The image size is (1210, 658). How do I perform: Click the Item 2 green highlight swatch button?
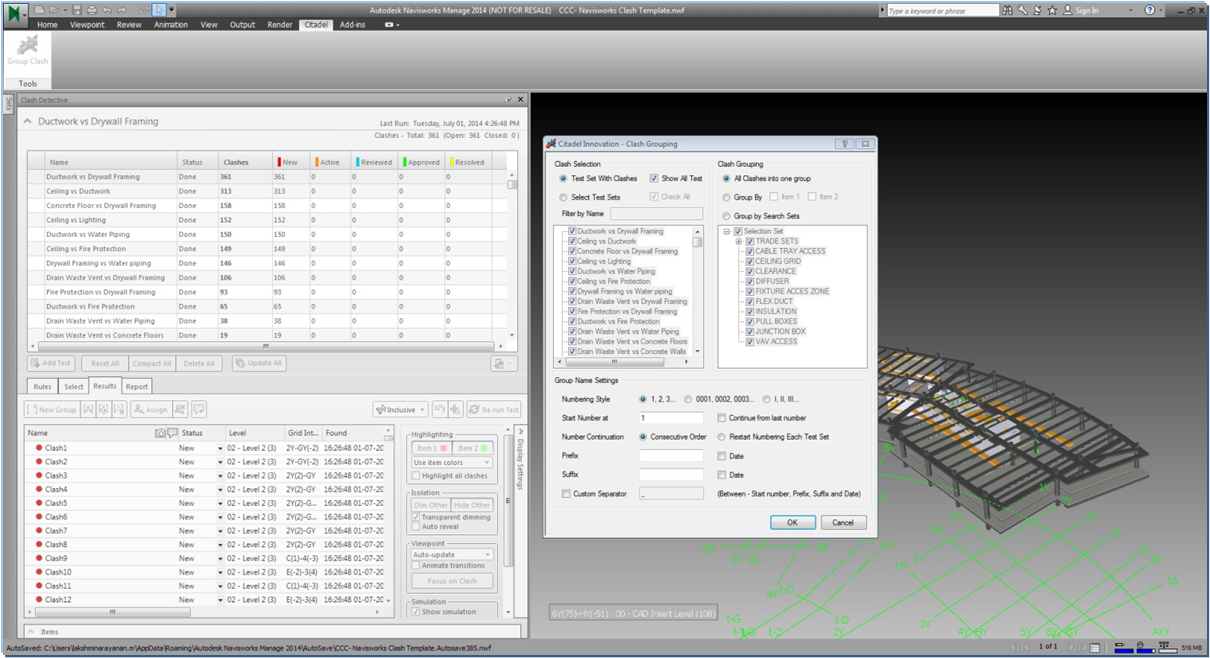coord(472,448)
